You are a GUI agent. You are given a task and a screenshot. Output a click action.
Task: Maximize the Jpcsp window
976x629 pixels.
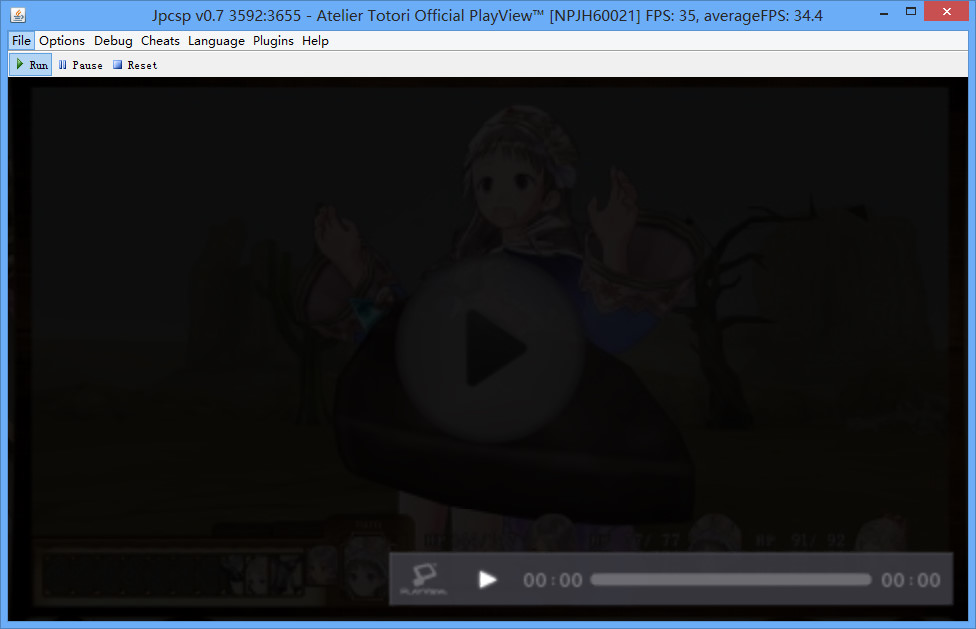tap(911, 12)
